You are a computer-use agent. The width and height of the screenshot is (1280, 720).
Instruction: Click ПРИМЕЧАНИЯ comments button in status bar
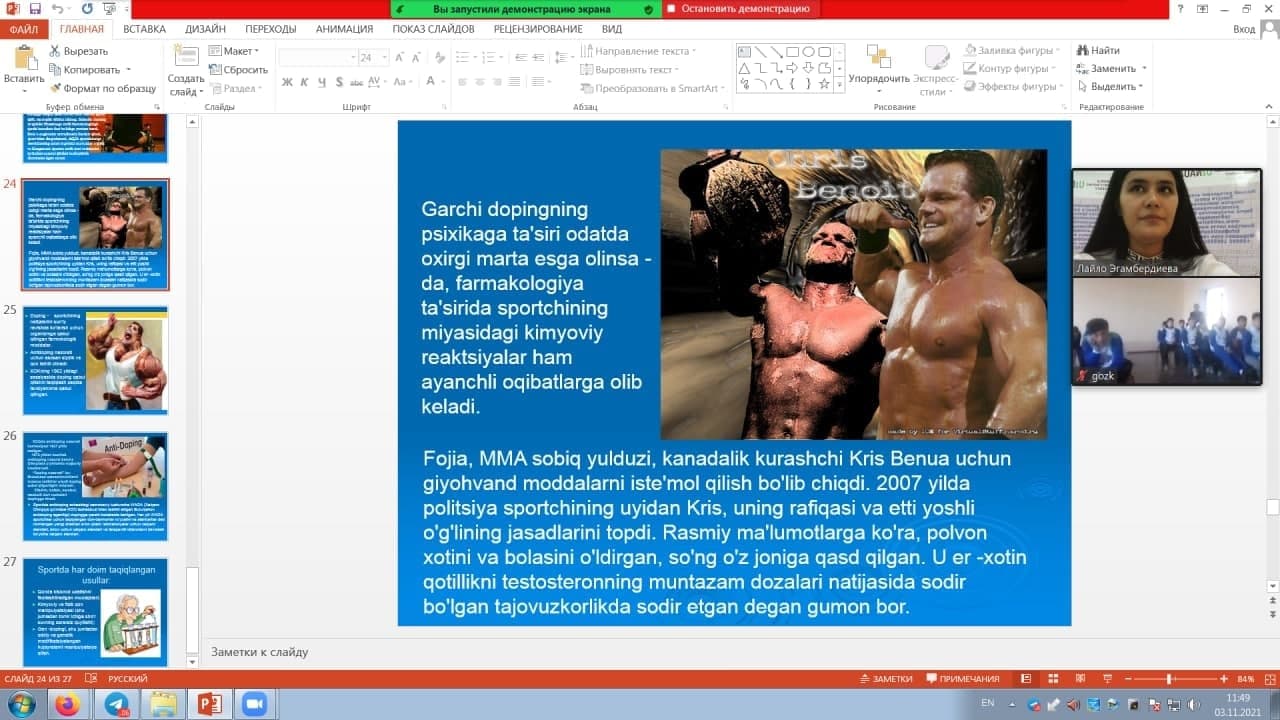tap(962, 679)
